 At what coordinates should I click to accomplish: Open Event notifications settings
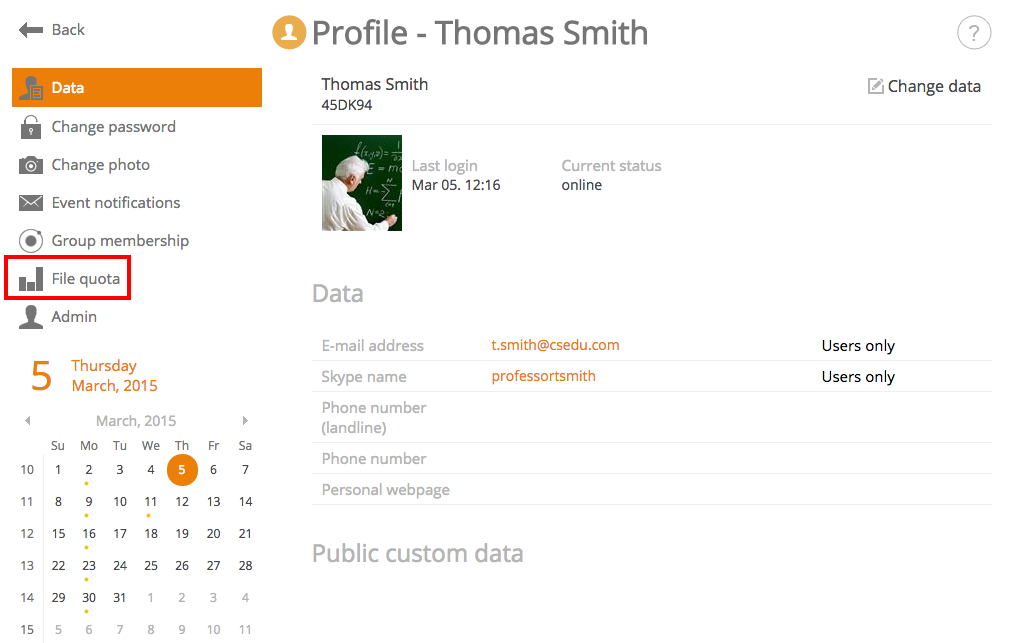116,203
